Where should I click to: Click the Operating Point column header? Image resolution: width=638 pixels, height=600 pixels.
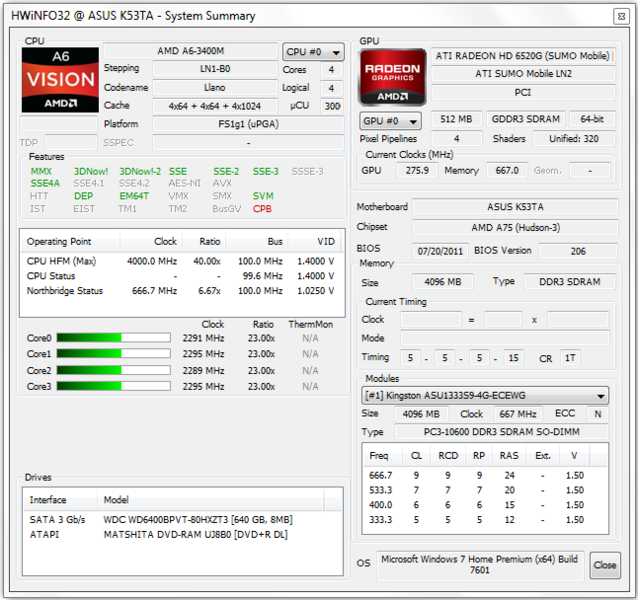[70, 242]
